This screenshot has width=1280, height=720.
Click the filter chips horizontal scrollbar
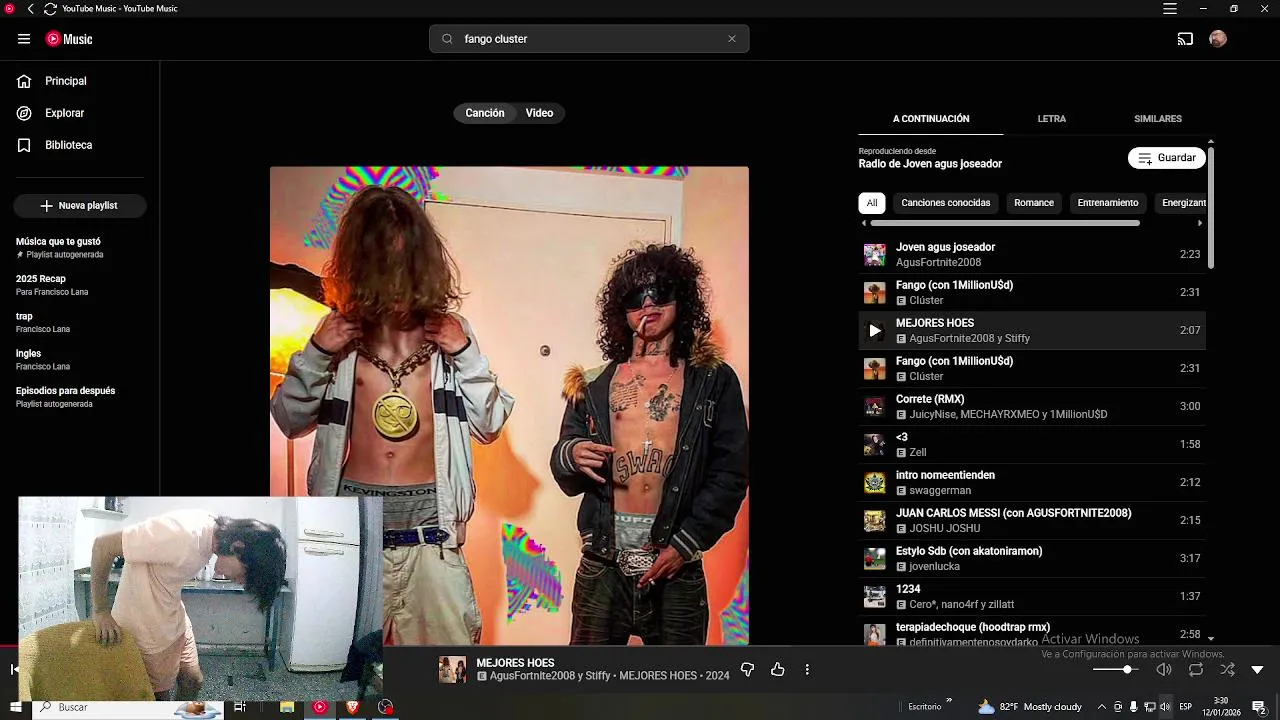point(1005,223)
